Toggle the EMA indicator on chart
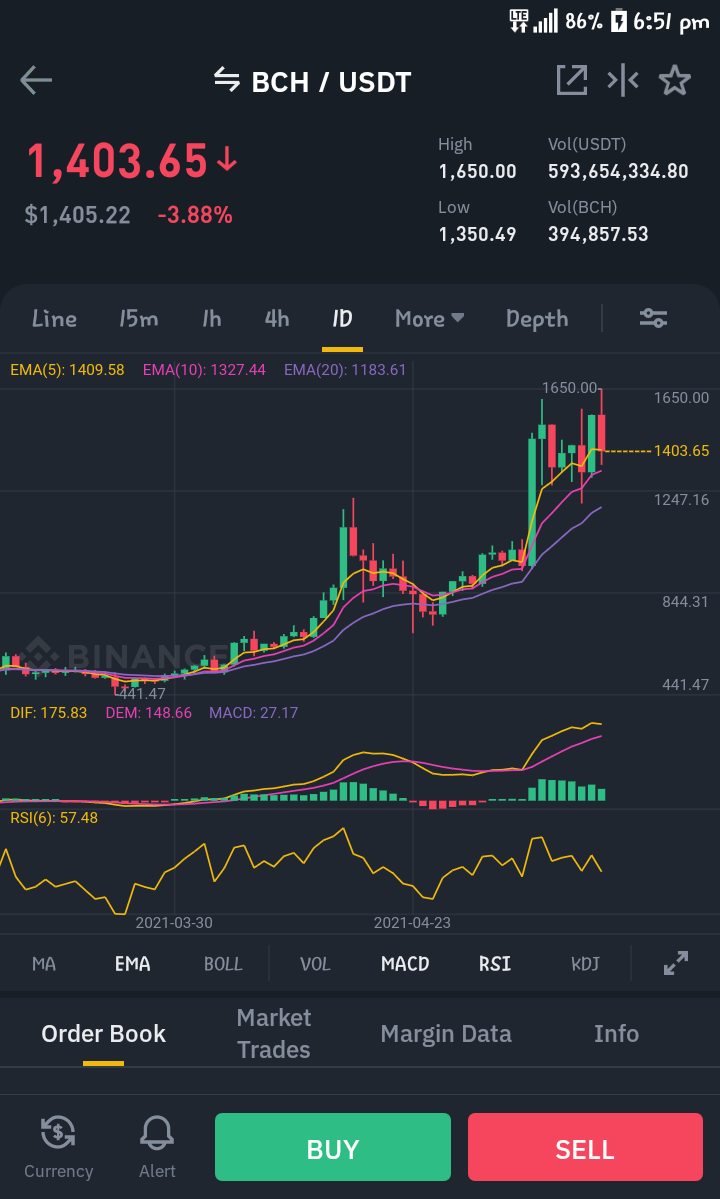This screenshot has height=1199, width=720. coord(132,964)
